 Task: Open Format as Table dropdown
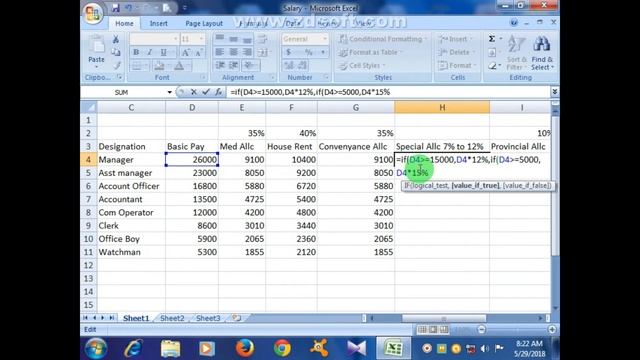tap(371, 52)
